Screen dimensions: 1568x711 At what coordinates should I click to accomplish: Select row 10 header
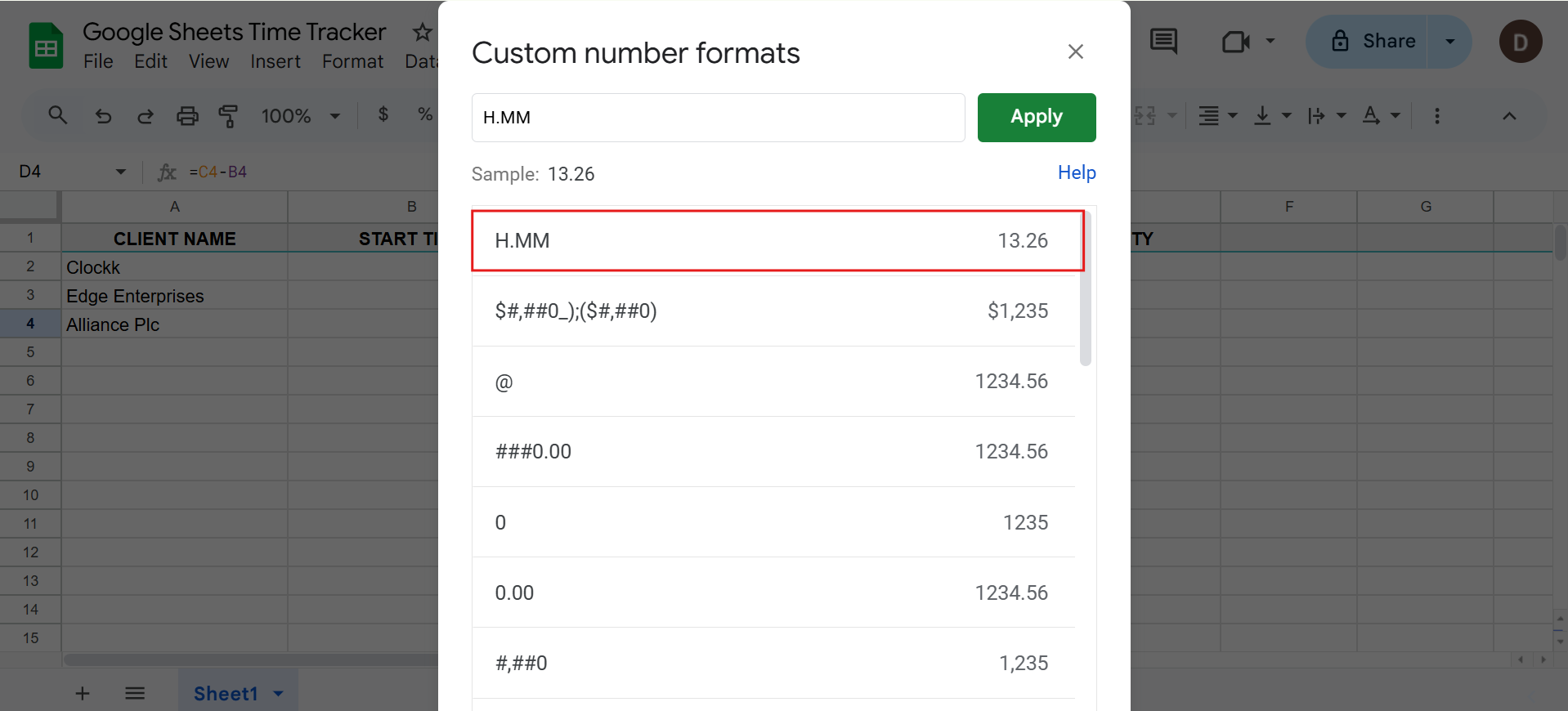[x=30, y=495]
